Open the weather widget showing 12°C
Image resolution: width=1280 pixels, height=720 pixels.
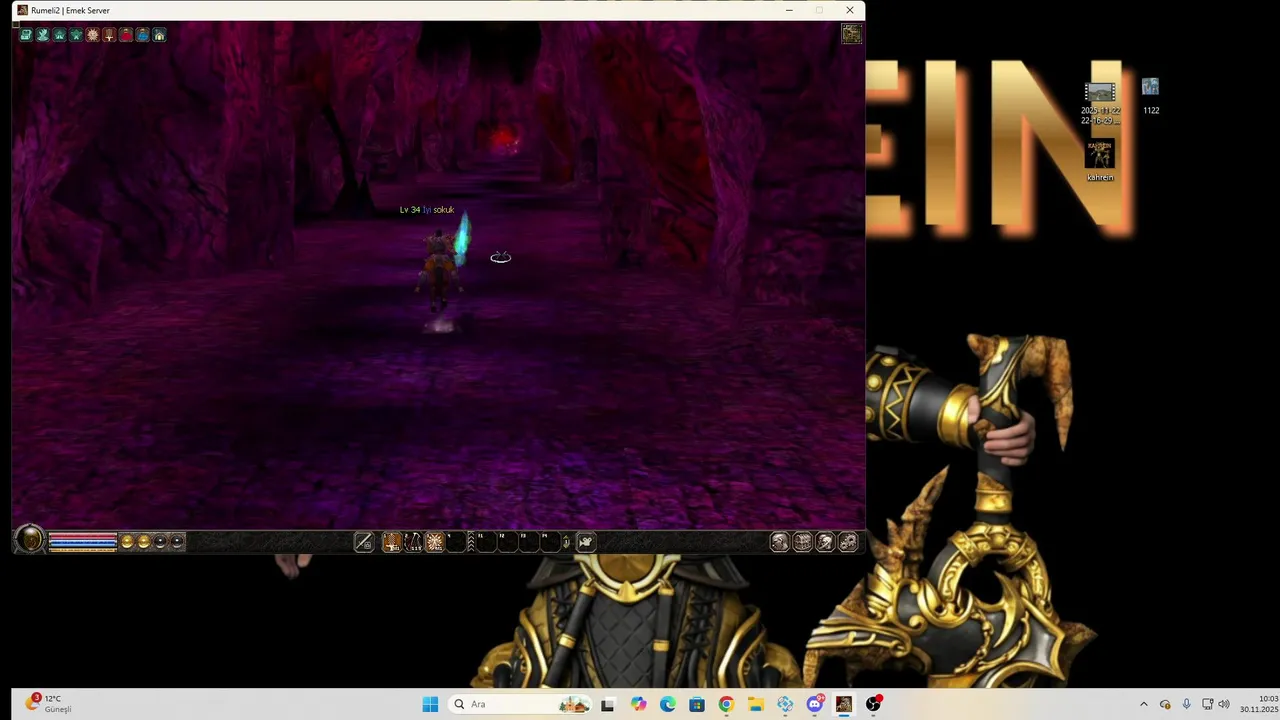tap(50, 704)
